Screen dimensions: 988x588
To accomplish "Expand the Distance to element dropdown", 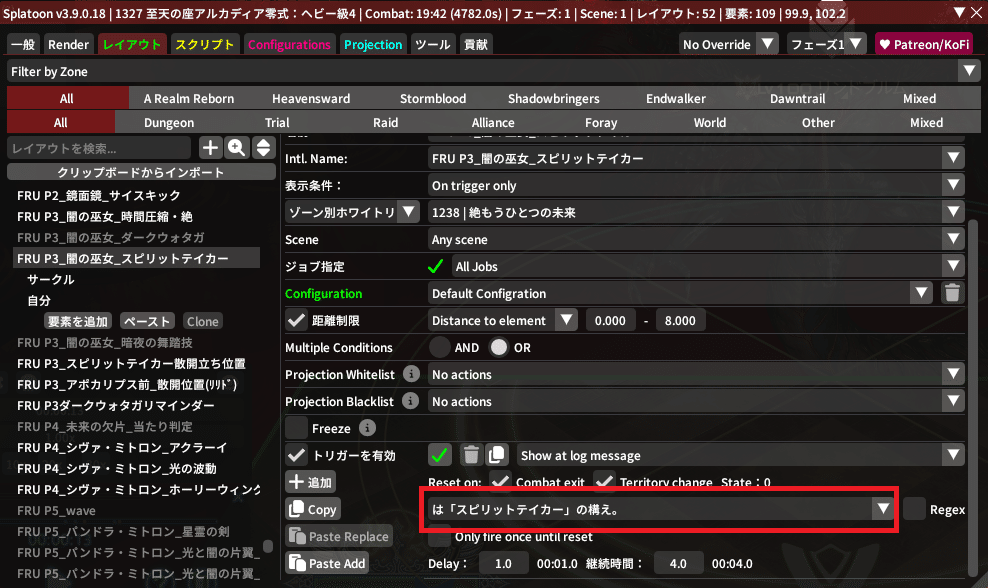I will (503, 321).
